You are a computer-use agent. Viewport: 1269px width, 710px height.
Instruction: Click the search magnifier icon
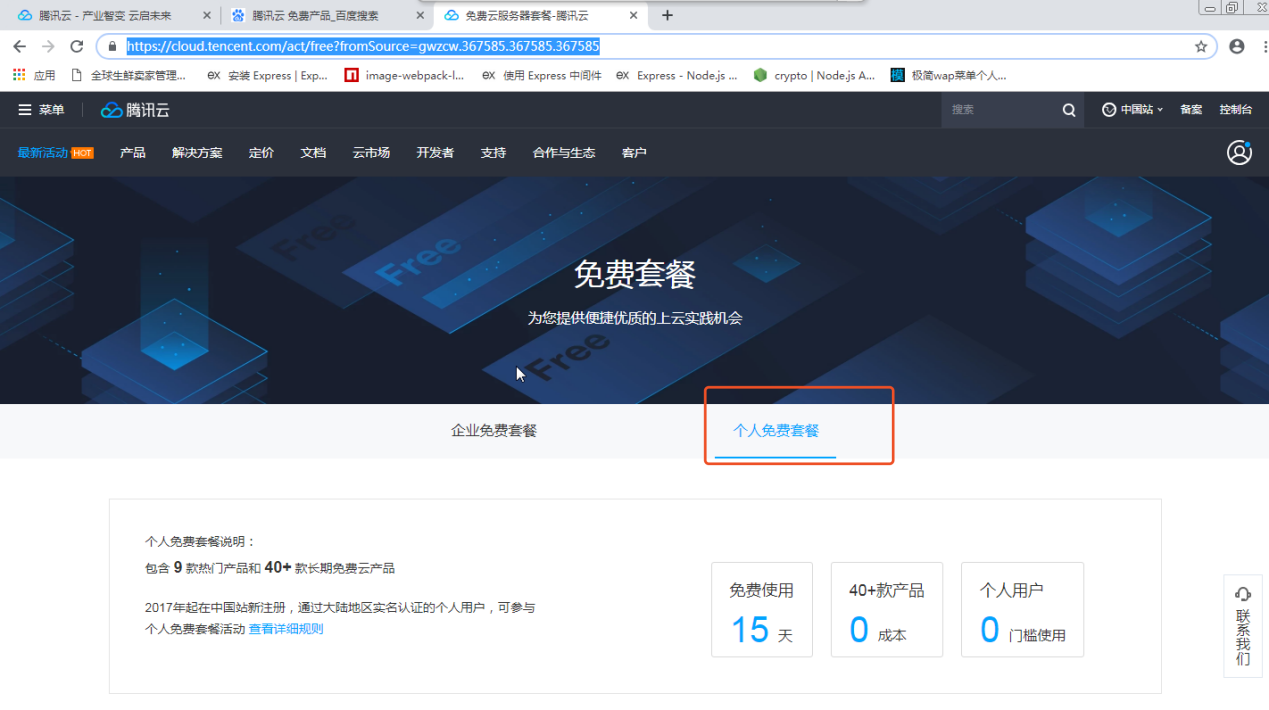(1069, 110)
